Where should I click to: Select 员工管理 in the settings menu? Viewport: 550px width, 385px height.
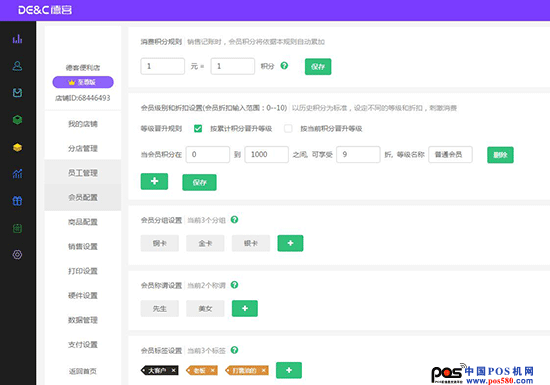[83, 173]
